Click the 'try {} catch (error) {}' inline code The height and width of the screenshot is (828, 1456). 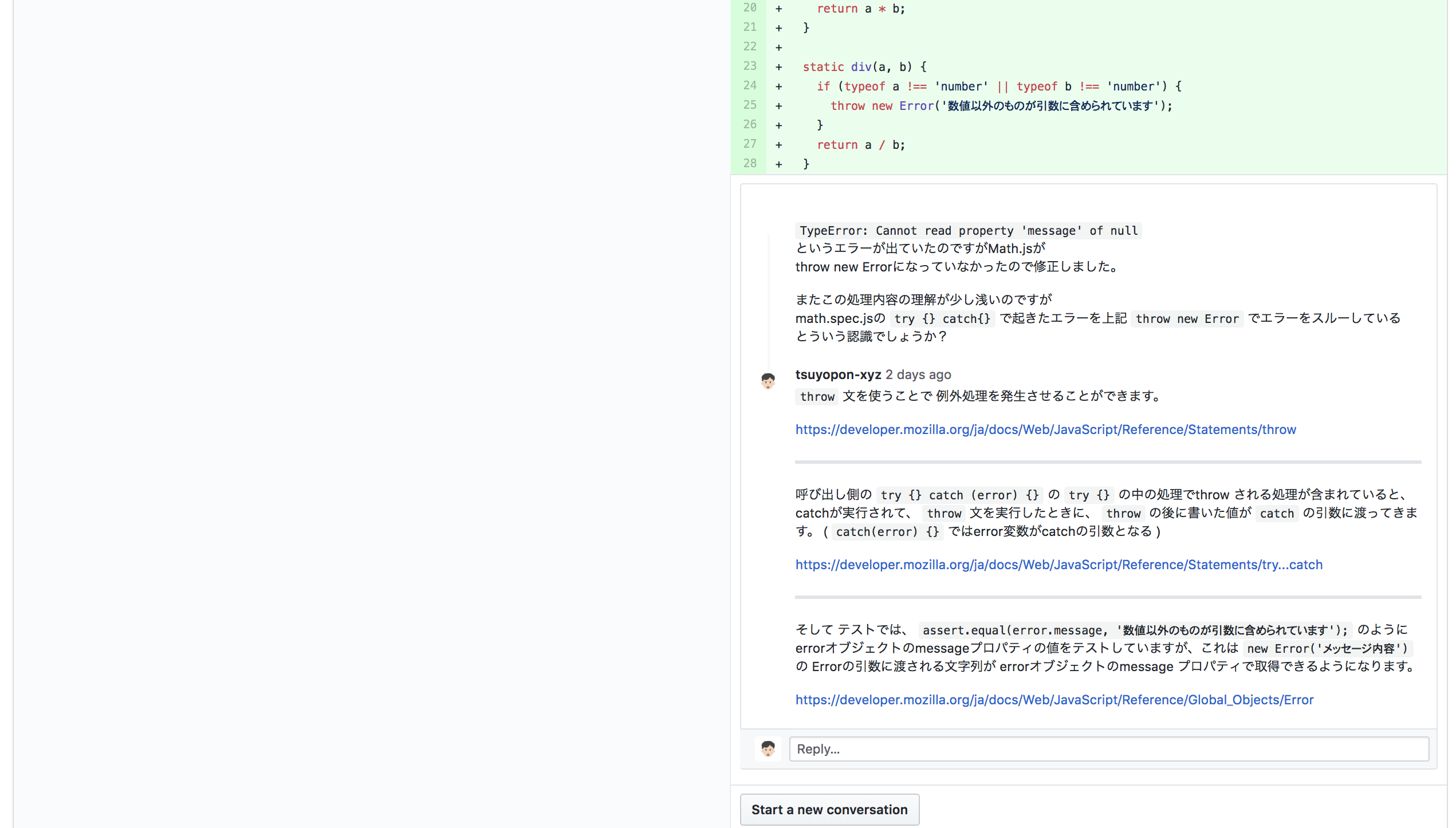coord(959,495)
